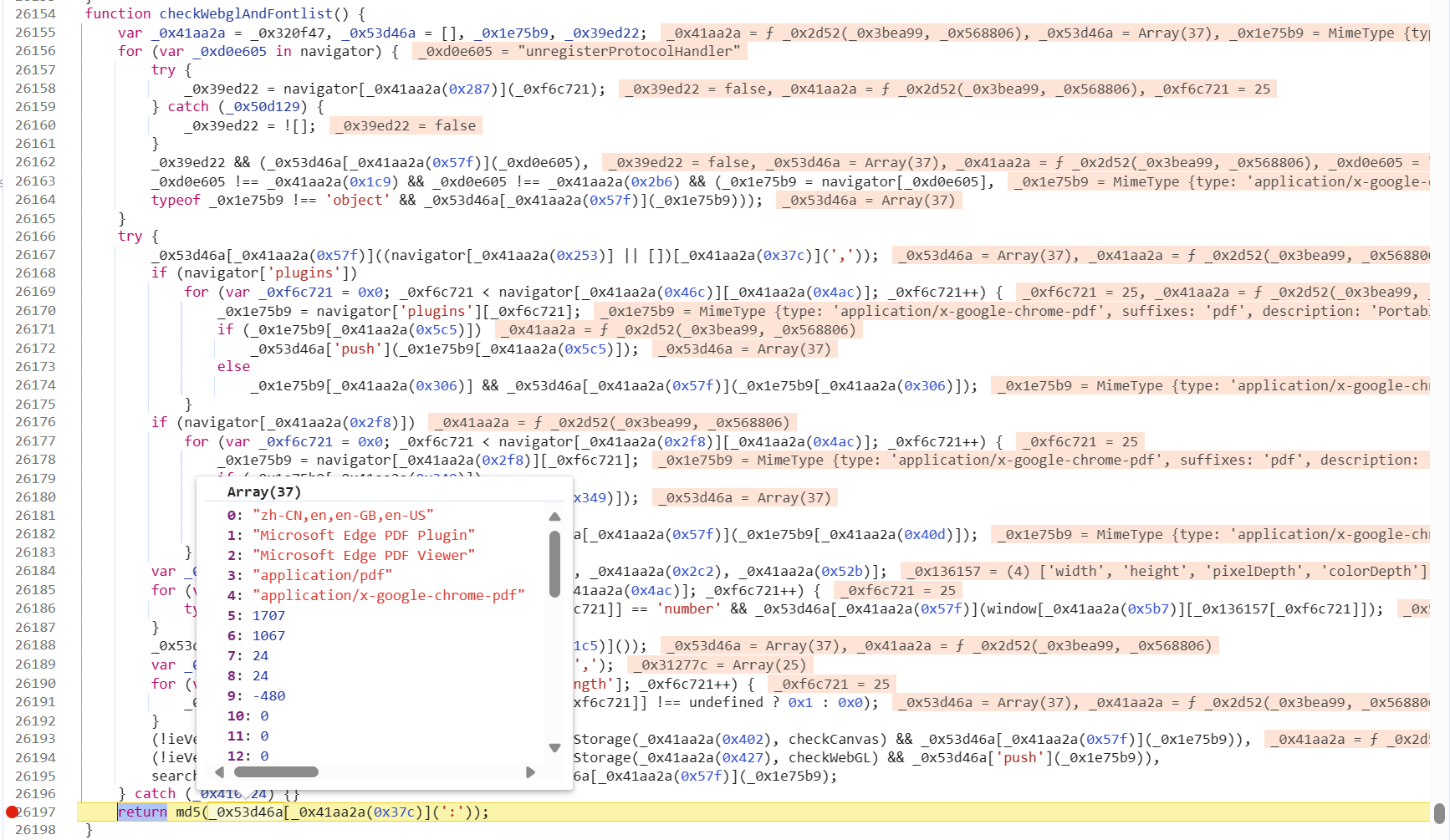The image size is (1450, 840).
Task: Click hex literal 0x287 on line 26158
Action: (470, 89)
